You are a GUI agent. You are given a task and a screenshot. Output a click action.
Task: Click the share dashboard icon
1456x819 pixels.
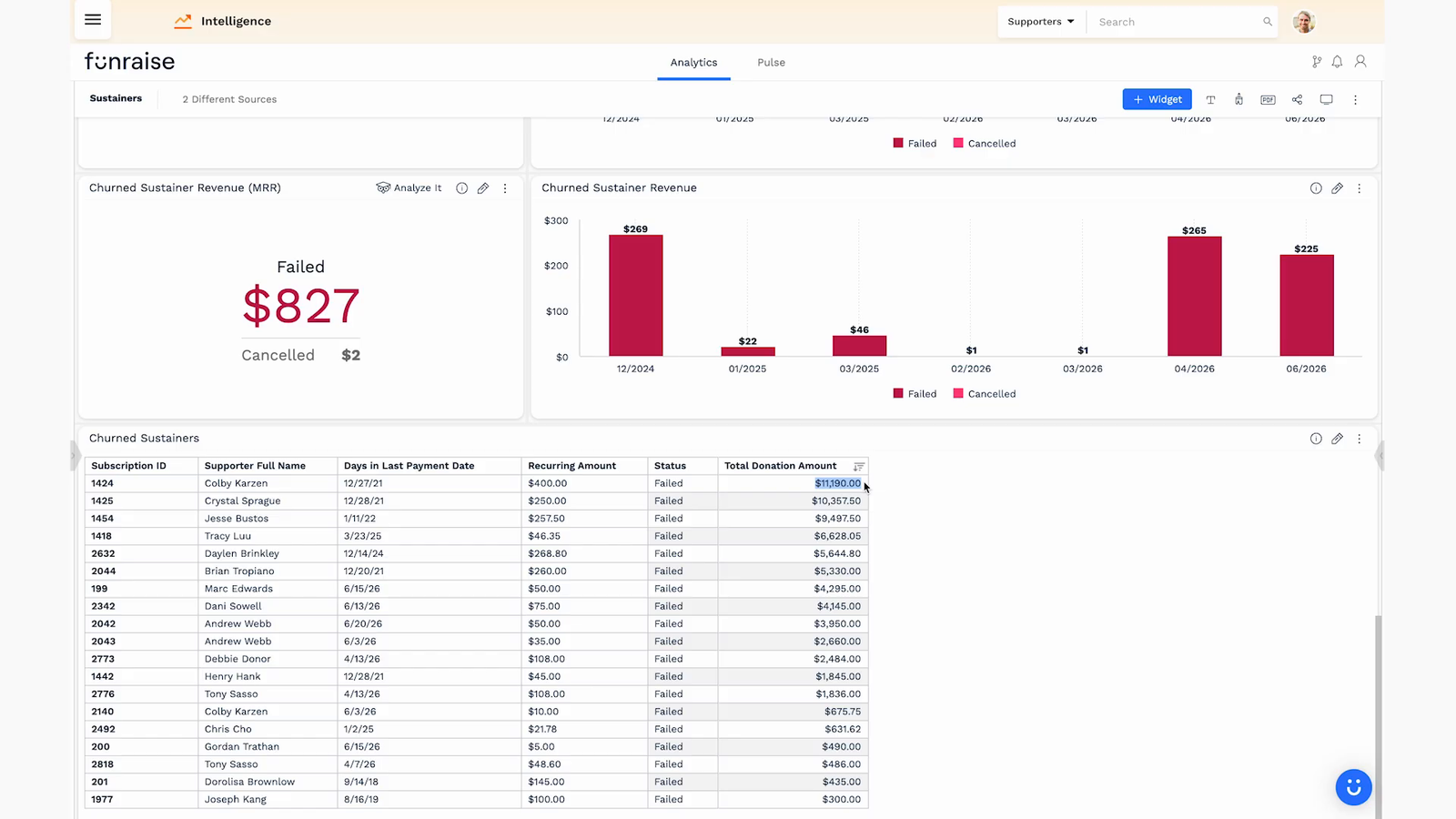[1297, 99]
